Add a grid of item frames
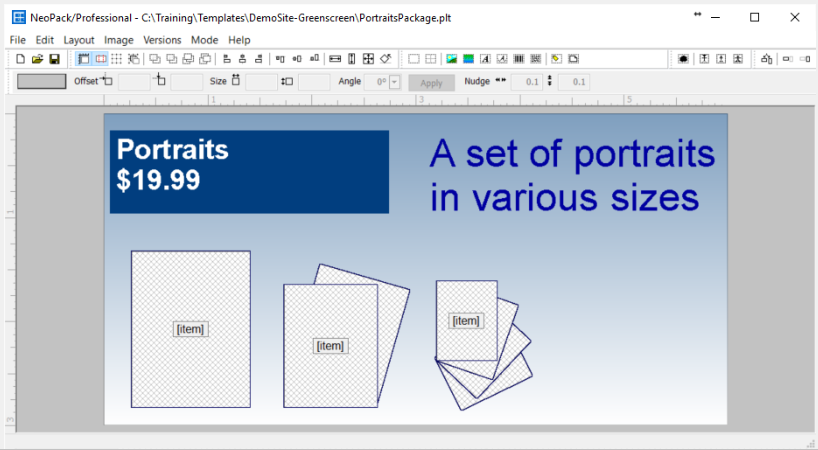818x450 pixels. (x=430, y=59)
